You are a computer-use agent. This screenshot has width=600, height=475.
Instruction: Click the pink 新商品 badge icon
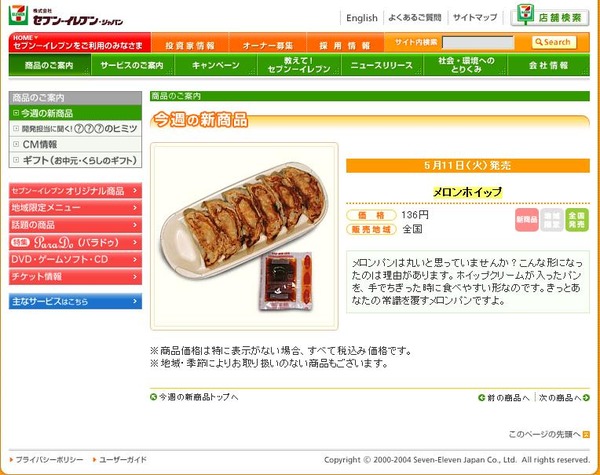[527, 220]
